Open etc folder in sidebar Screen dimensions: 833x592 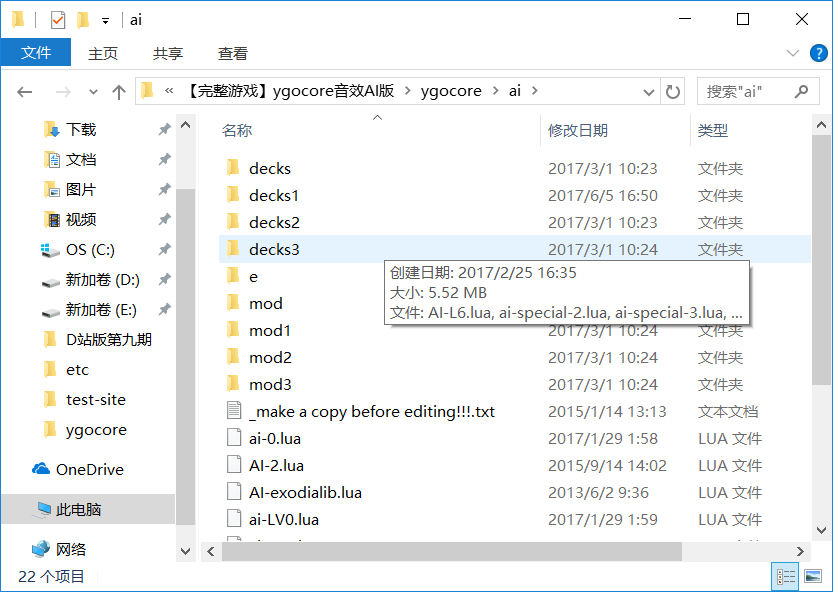[77, 369]
